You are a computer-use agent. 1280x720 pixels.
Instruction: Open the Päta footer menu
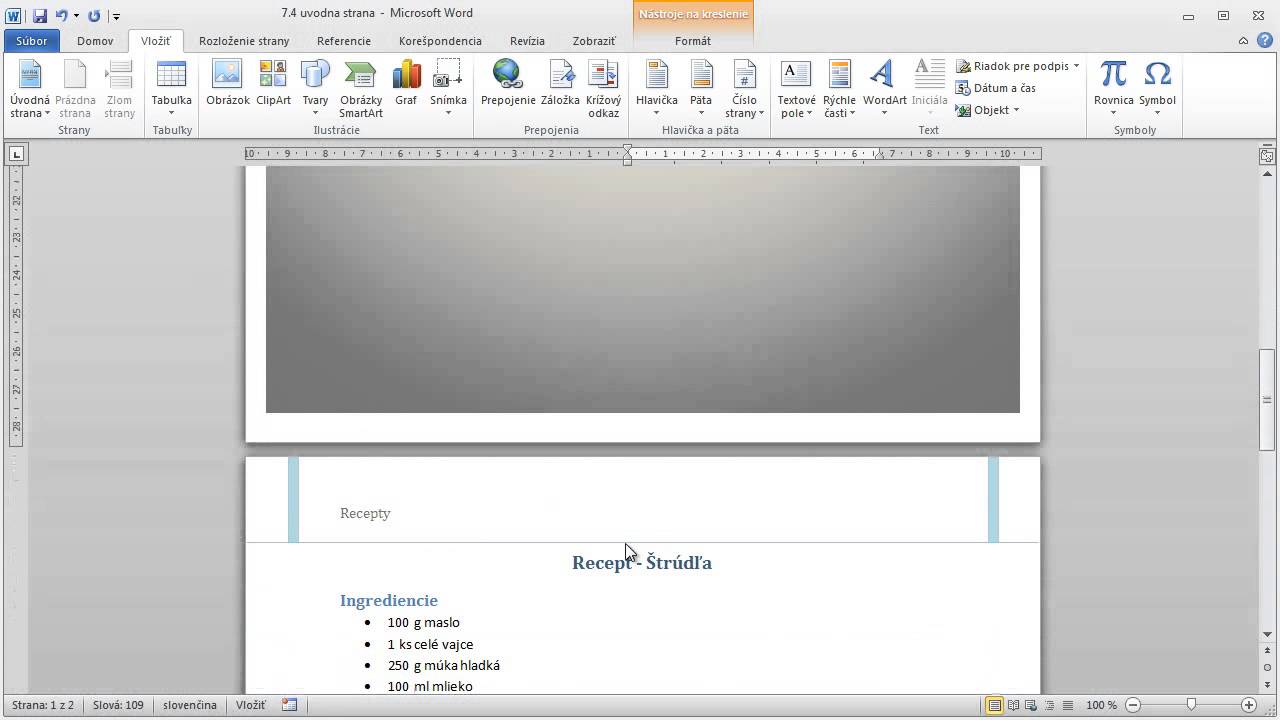(701, 89)
